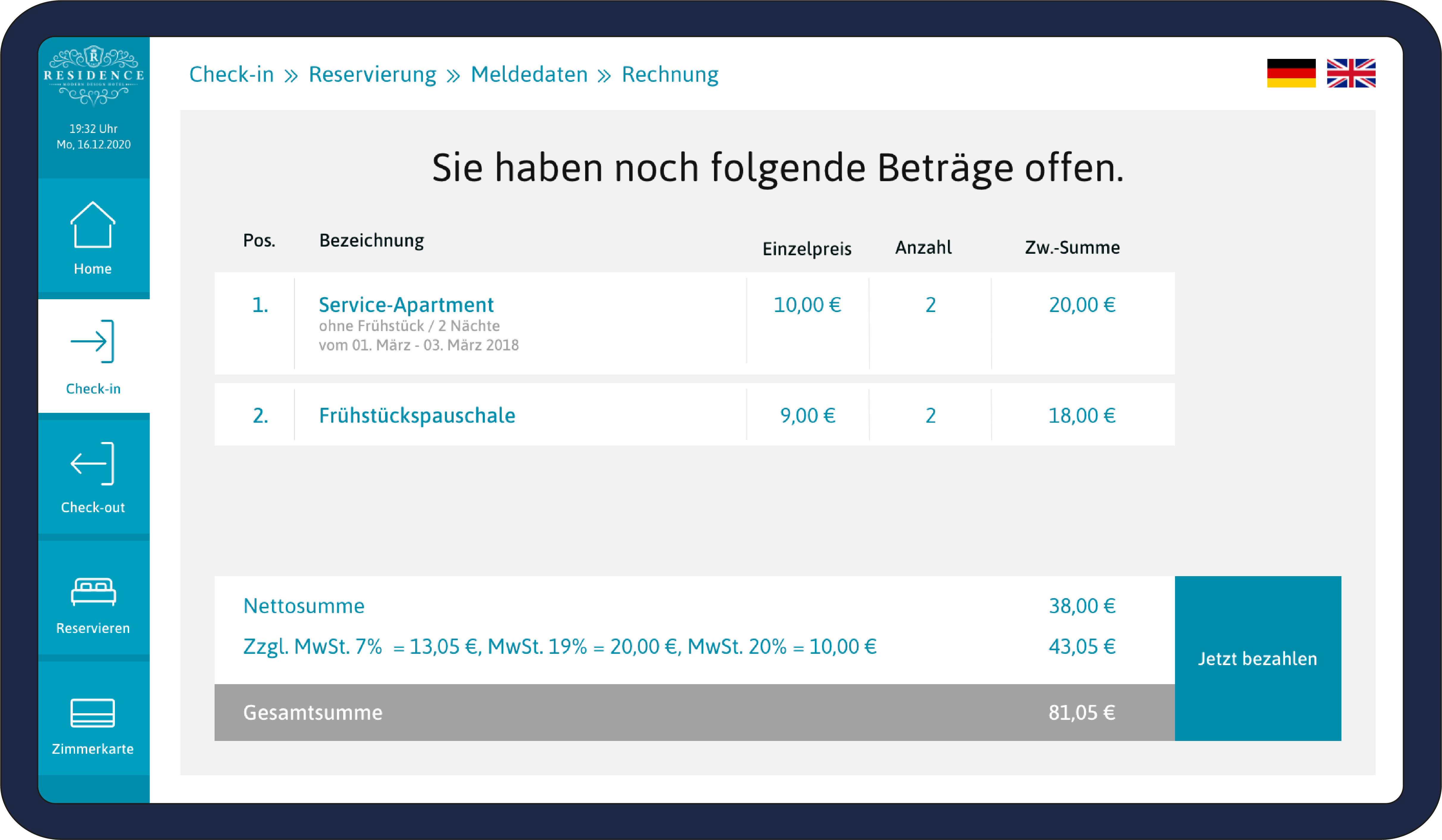The height and width of the screenshot is (840, 1442).
Task: Click the heading 'Sie haben noch folgende Beträge offen.'
Action: tap(778, 168)
